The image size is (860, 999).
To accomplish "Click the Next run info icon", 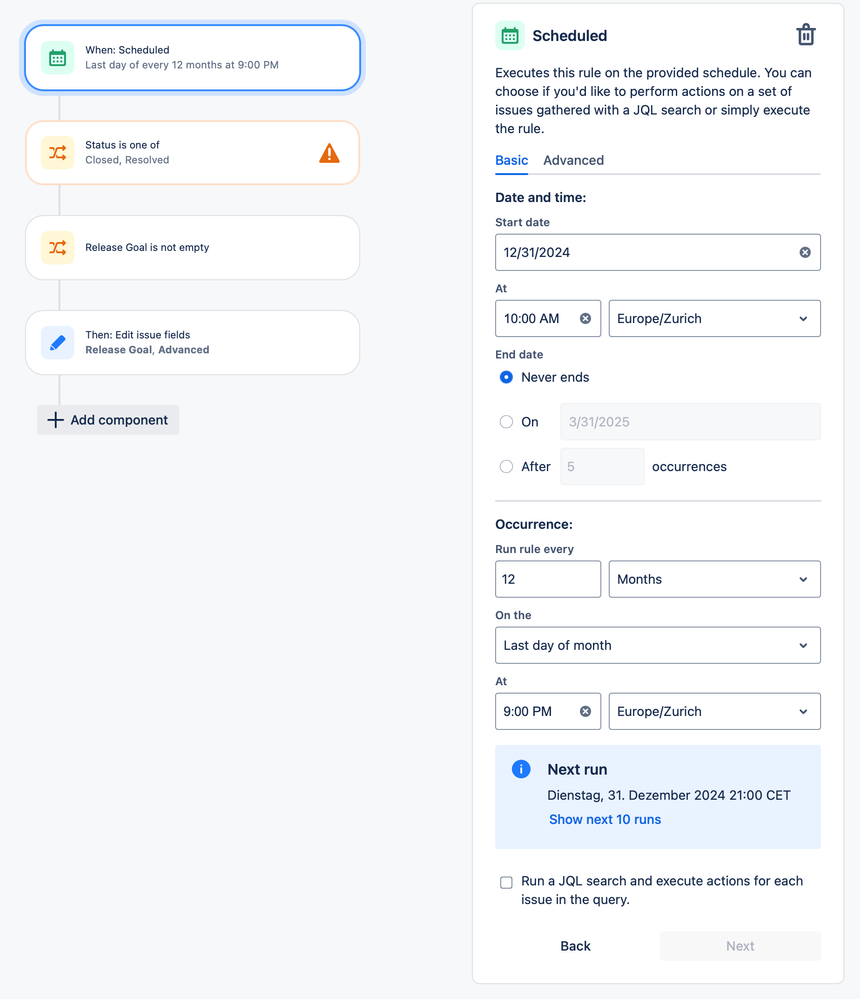I will coord(521,769).
